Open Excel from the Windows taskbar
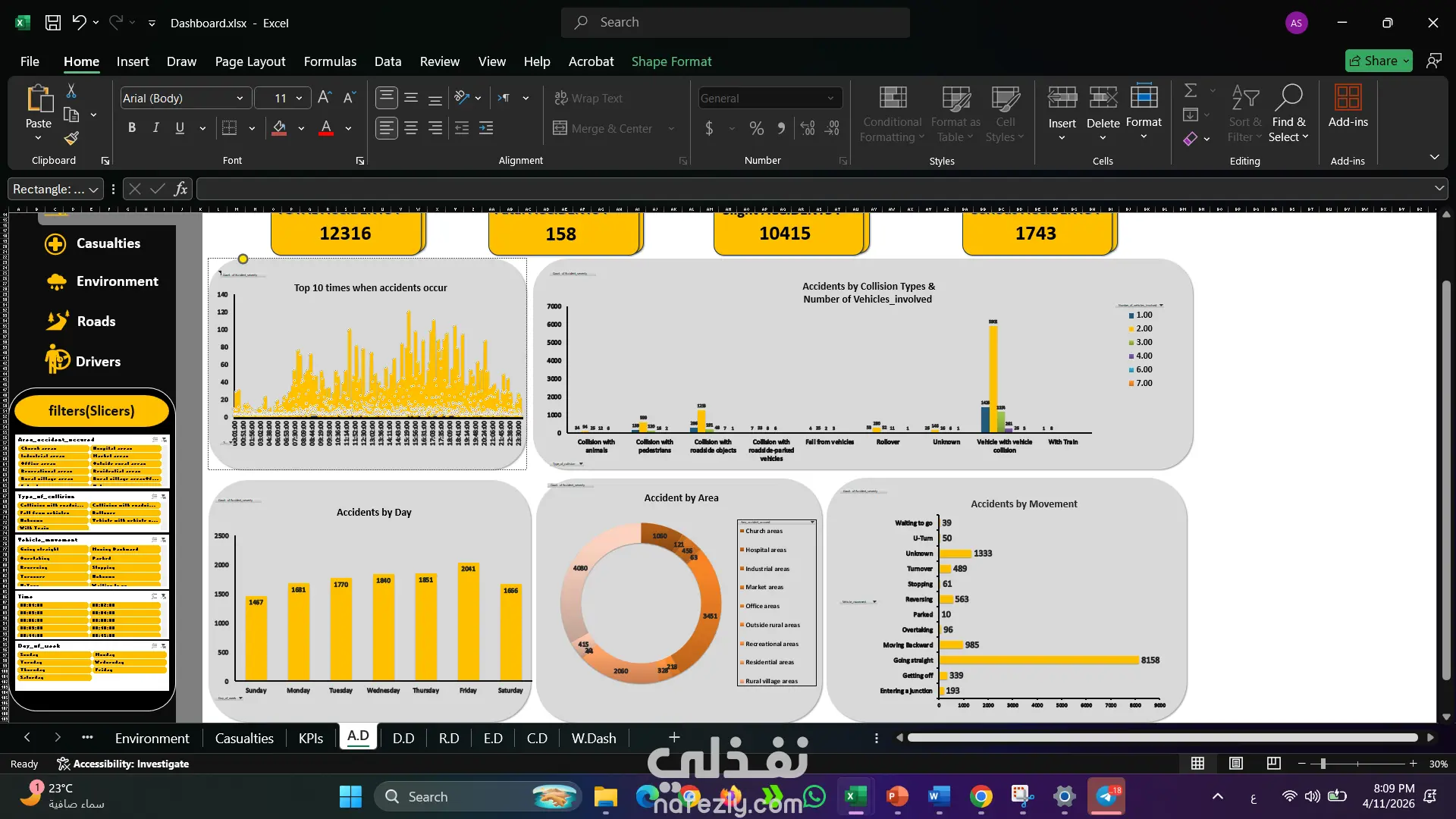 click(x=855, y=796)
